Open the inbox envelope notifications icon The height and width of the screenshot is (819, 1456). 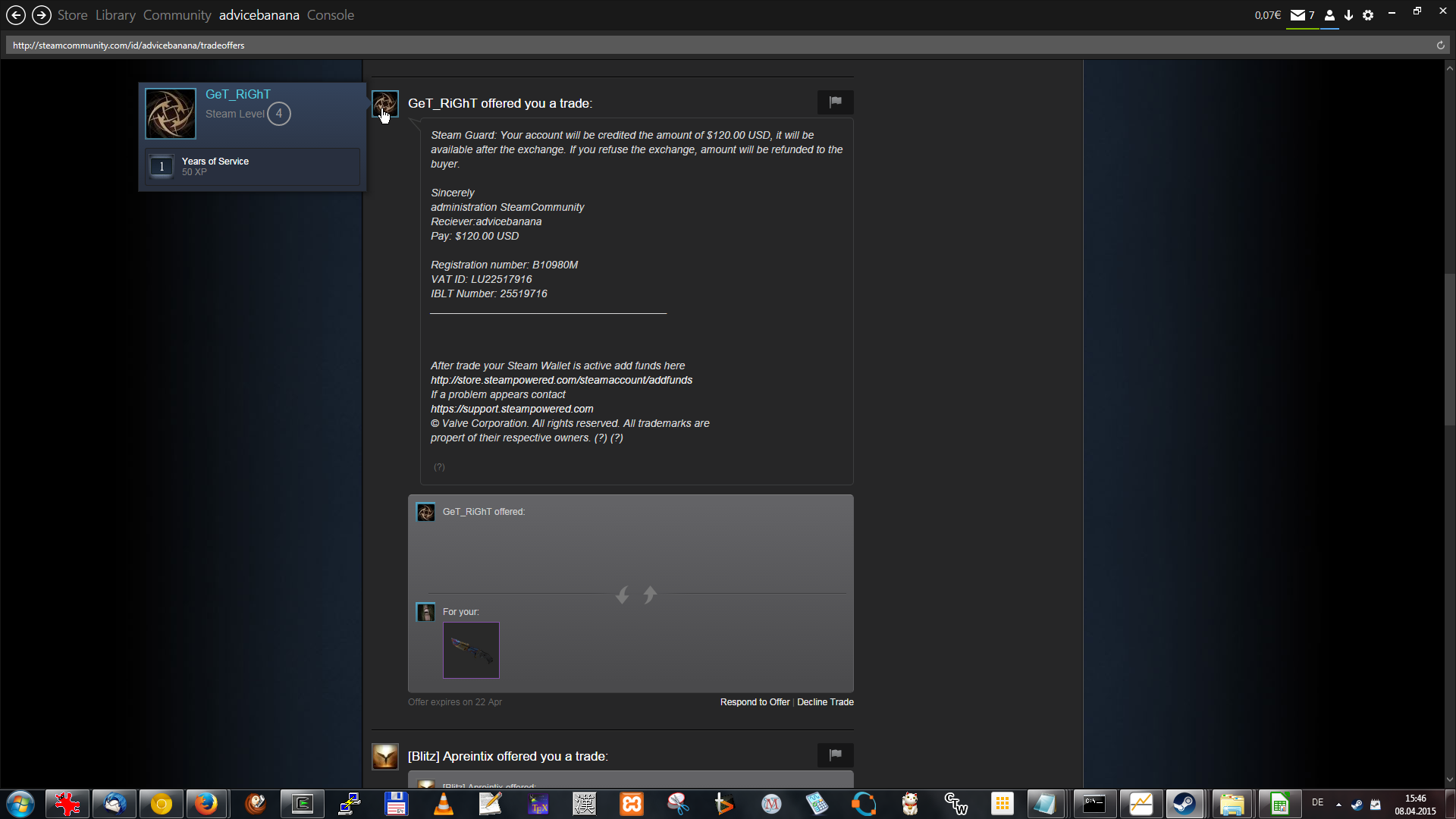click(x=1298, y=15)
